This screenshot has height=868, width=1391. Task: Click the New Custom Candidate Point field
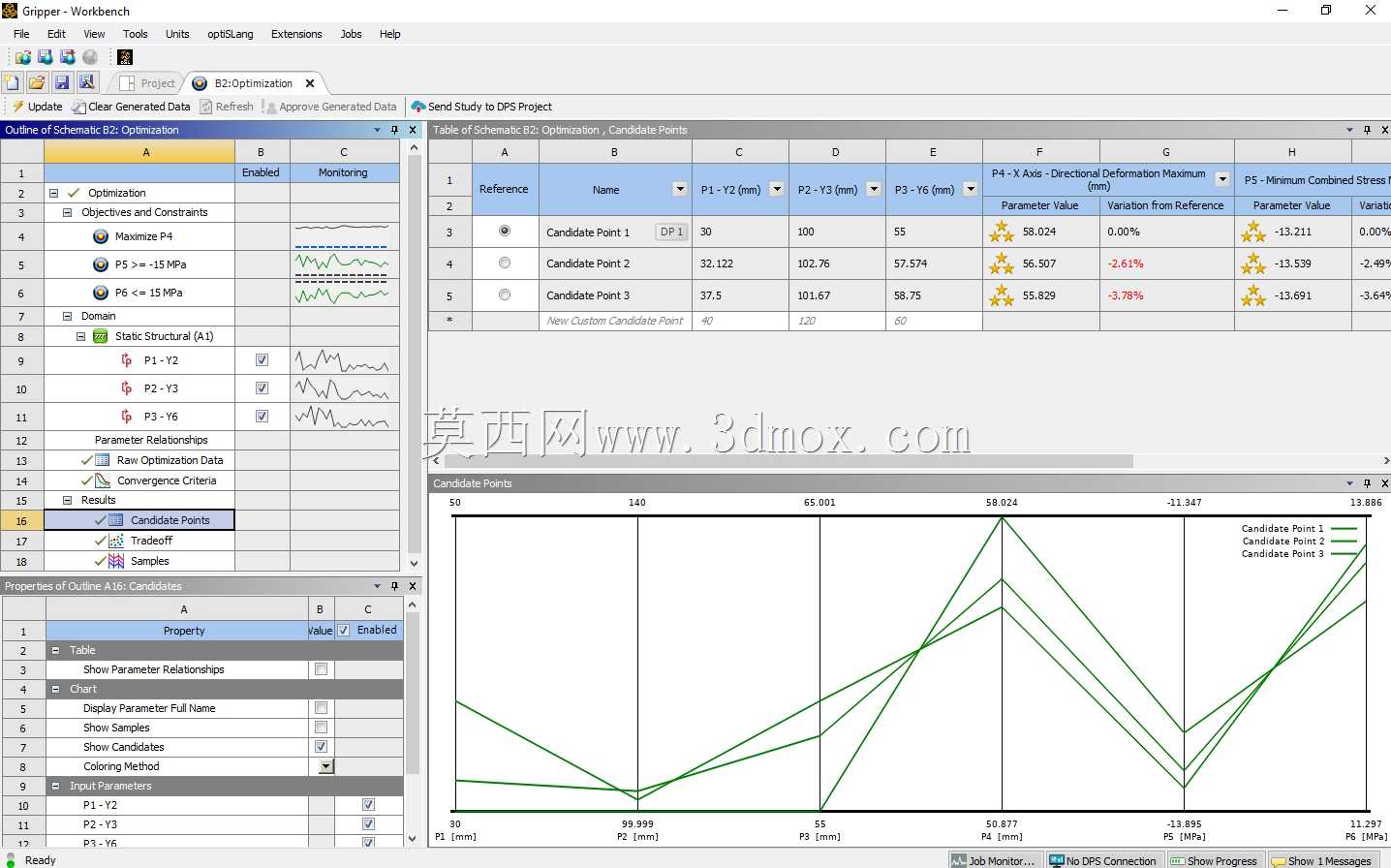click(x=615, y=321)
